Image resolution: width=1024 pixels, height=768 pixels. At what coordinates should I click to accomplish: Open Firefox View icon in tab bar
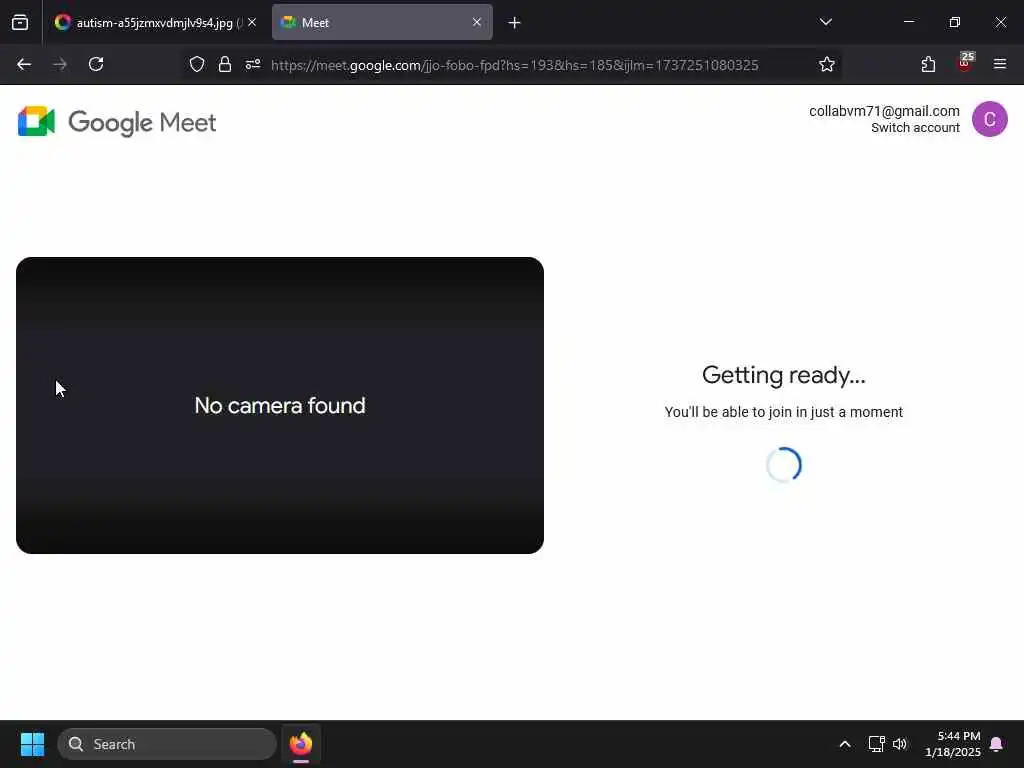tap(20, 22)
